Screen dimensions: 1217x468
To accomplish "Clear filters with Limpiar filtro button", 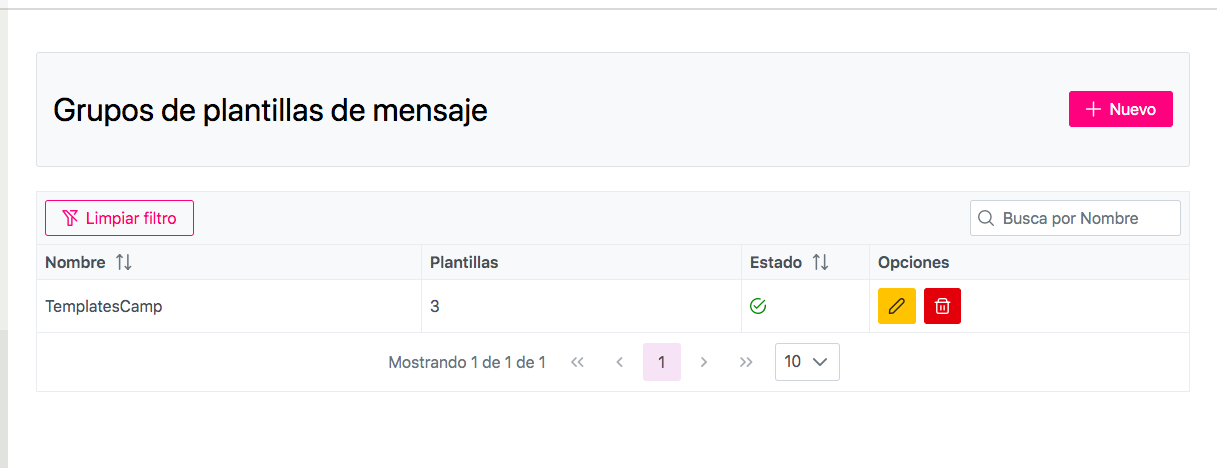I will pos(119,218).
